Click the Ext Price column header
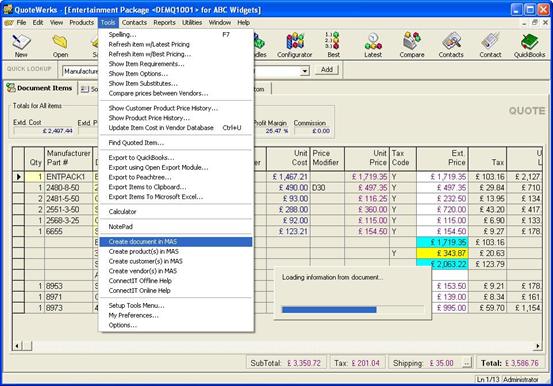553x386 pixels. click(x=442, y=158)
